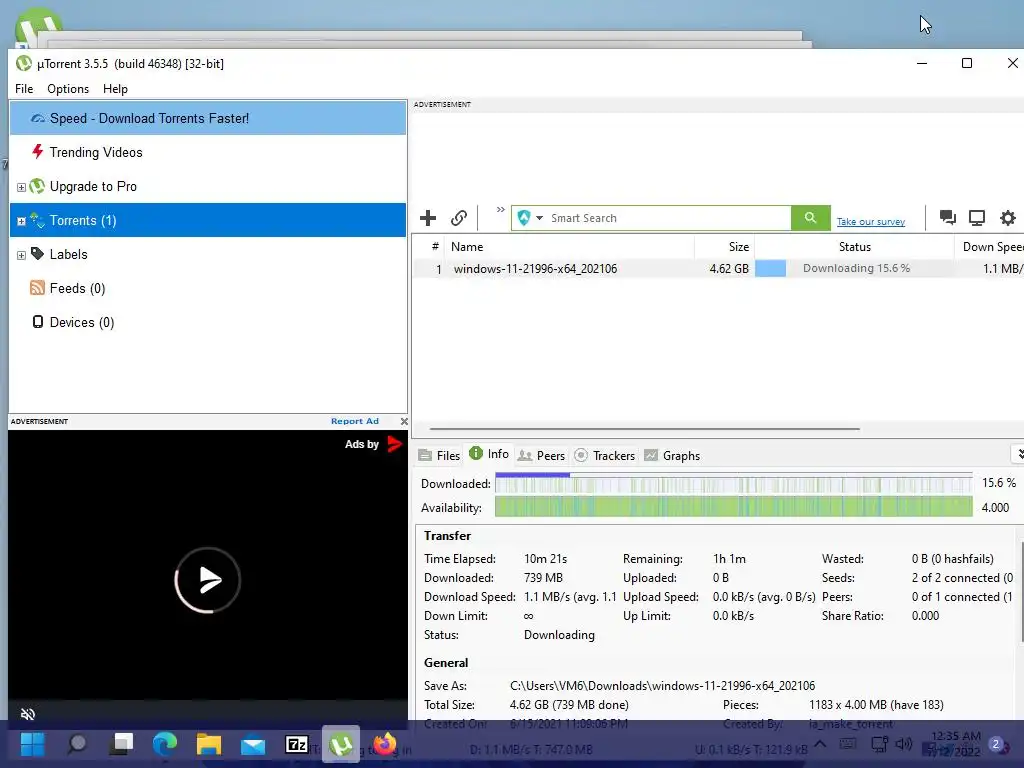The height and width of the screenshot is (768, 1024).
Task: Open the Help menu
Action: pos(115,89)
